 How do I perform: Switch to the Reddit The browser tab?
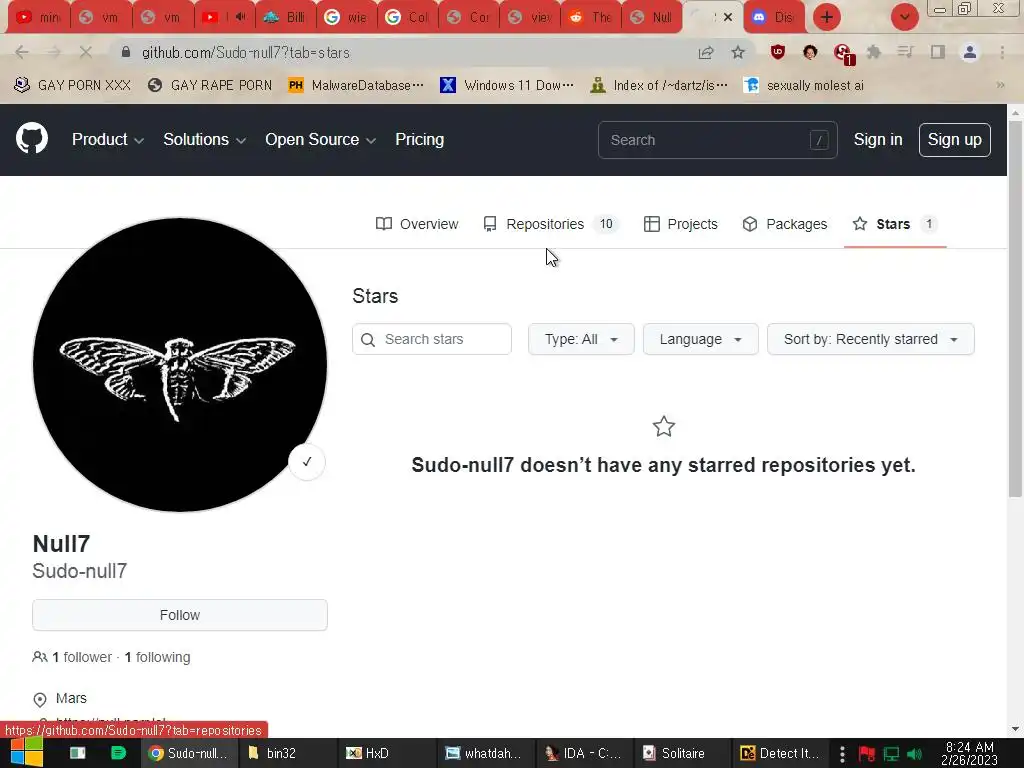(x=590, y=17)
